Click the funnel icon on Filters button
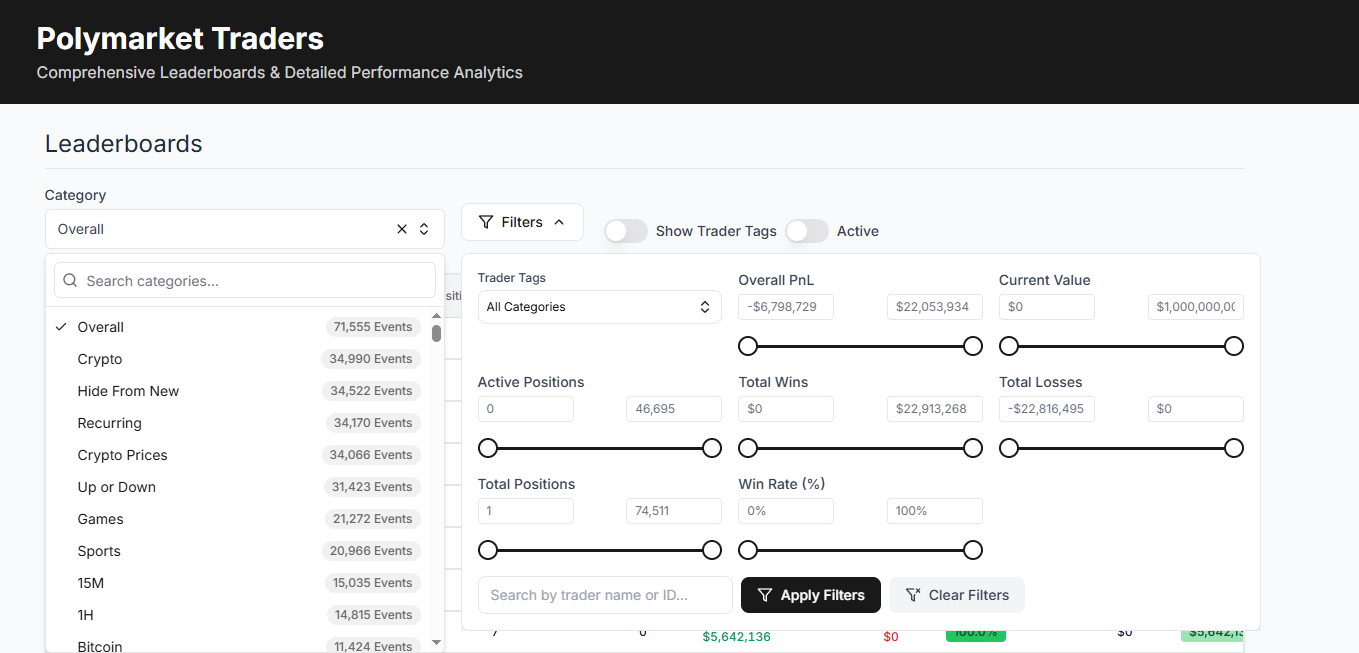Viewport: 1359px width, 653px height. pos(486,222)
